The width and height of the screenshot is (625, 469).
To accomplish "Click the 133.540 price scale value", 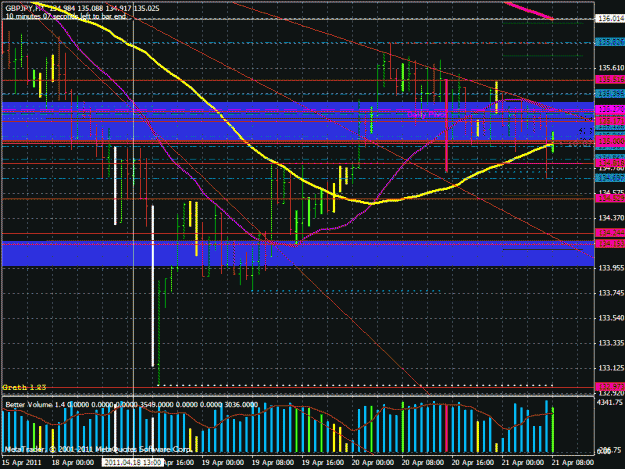I will [x=611, y=318].
